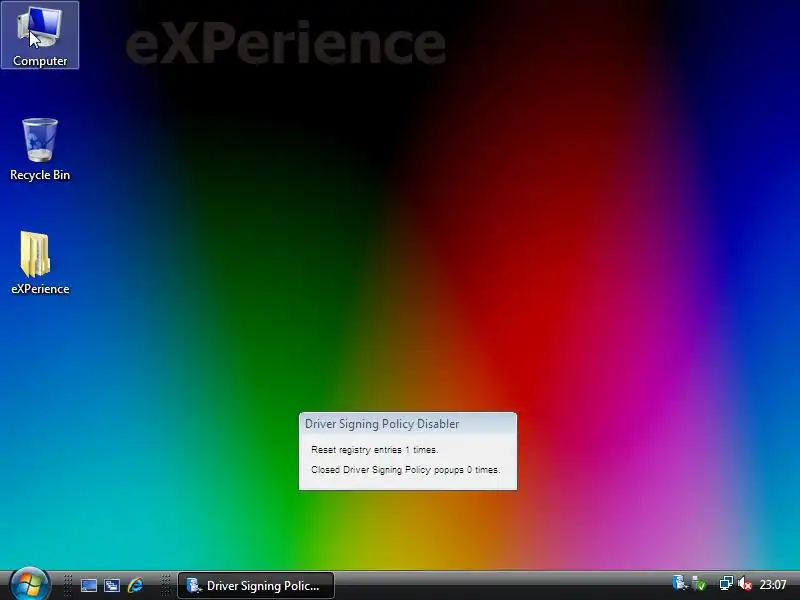Click the Quick Launch toolbar grip handle
Image resolution: width=800 pixels, height=600 pixels.
[x=68, y=585]
